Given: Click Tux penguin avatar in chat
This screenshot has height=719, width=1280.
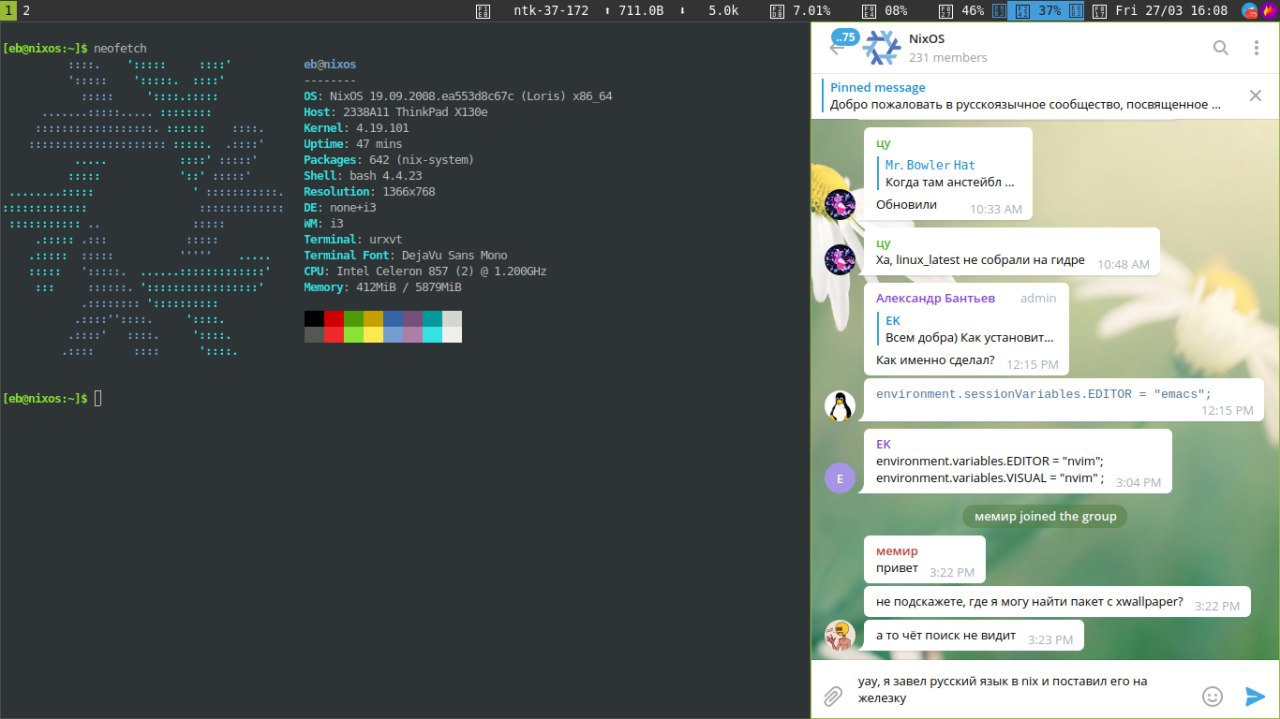Looking at the screenshot, I should (840, 406).
